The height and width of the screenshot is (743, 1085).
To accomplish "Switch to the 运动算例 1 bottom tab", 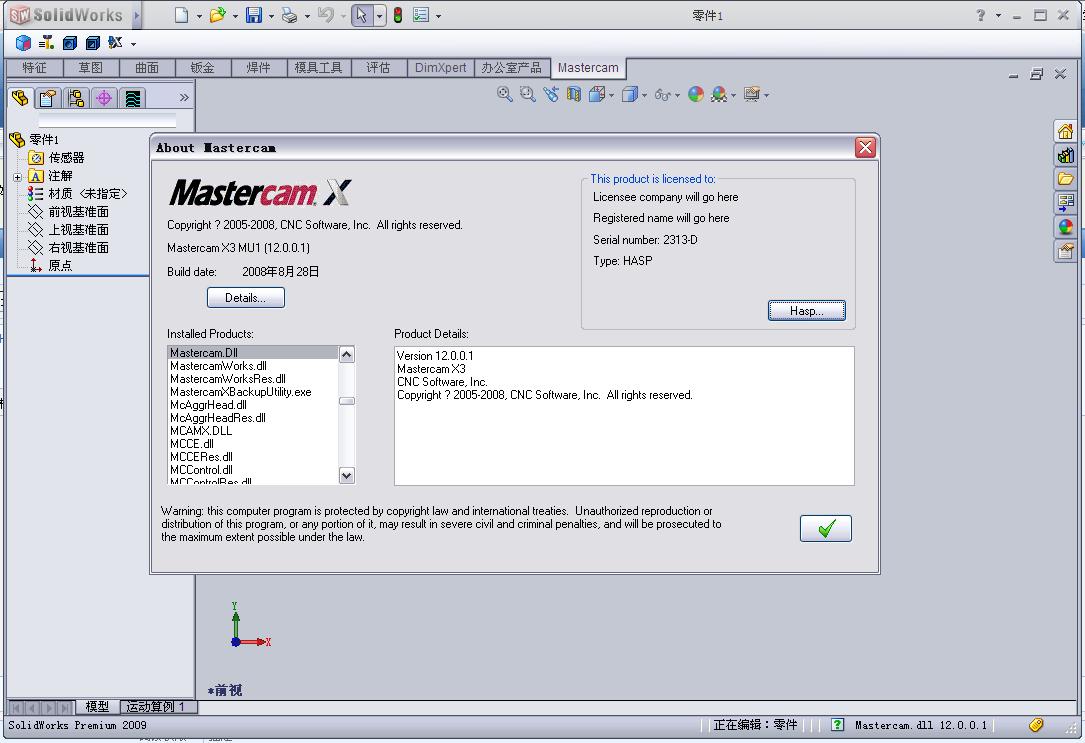I will click(157, 706).
